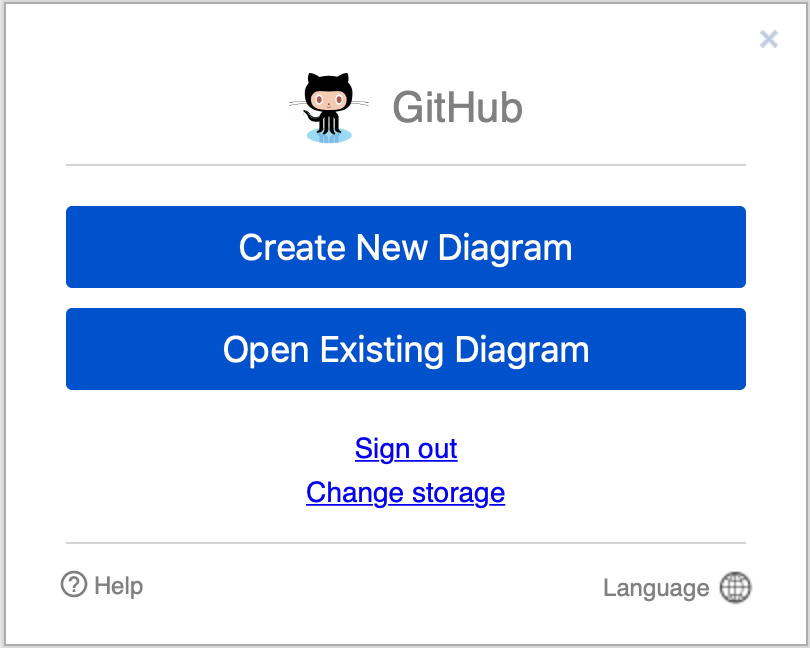Select the globe symbol next to Language
The height and width of the screenshot is (648, 810).
coord(735,588)
